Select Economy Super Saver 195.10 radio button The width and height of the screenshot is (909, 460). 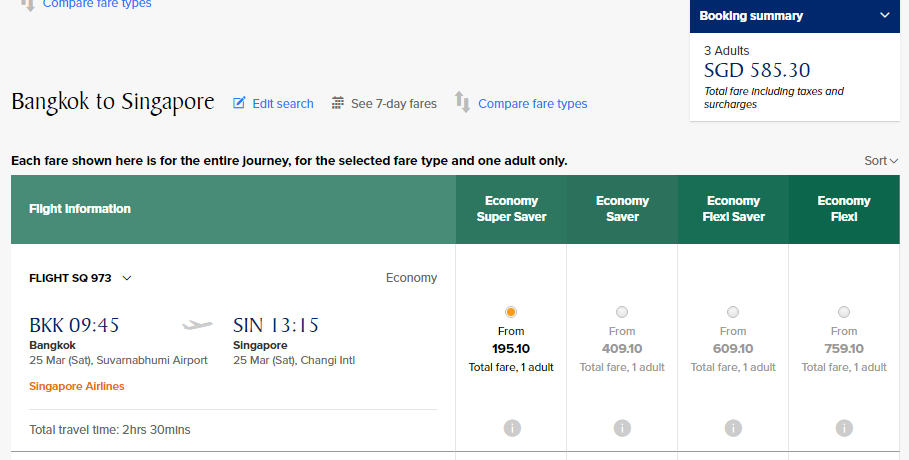pyautogui.click(x=511, y=312)
